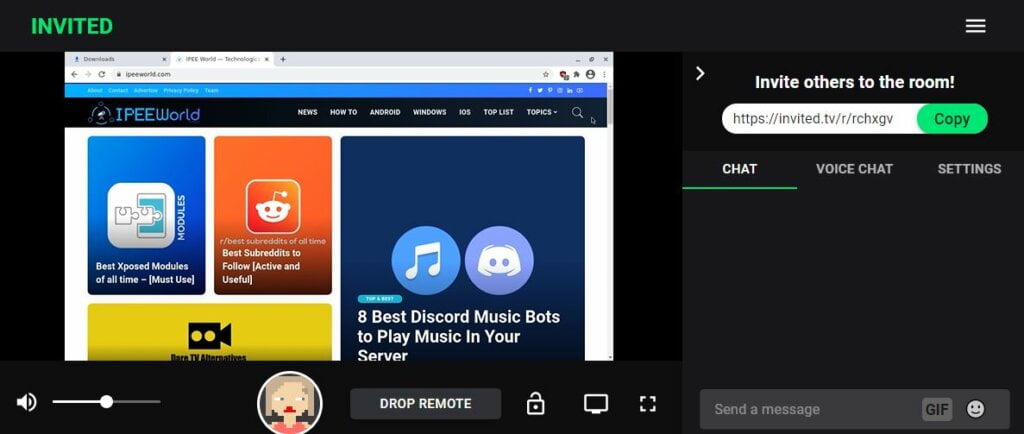Focus the Send a message field
This screenshot has width=1024, height=434.
[x=810, y=409]
